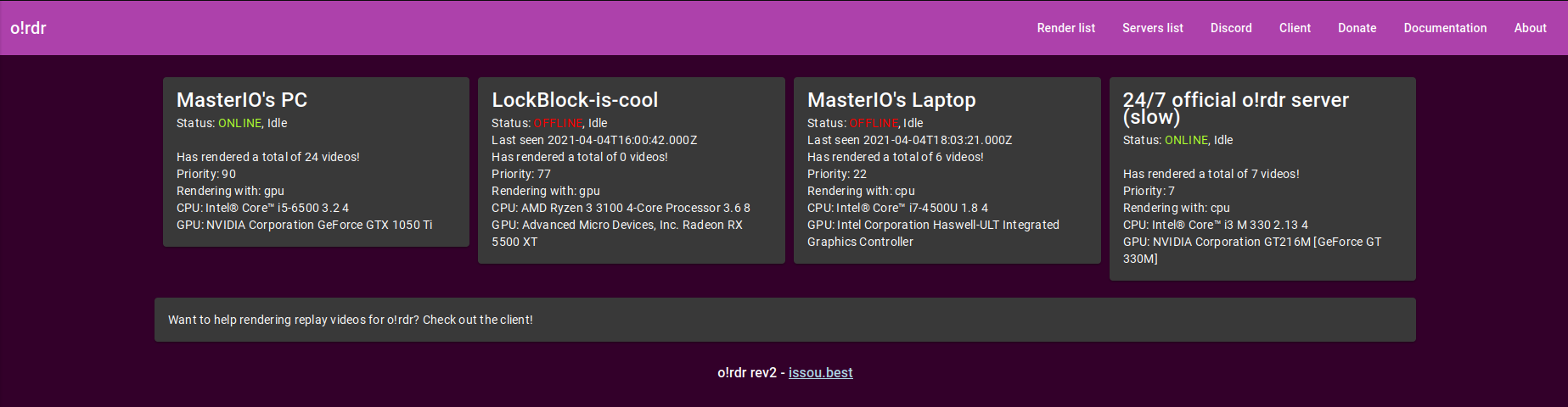1568x407 pixels.
Task: Click the ONLINE status of MasterIO's PC
Action: point(239,123)
